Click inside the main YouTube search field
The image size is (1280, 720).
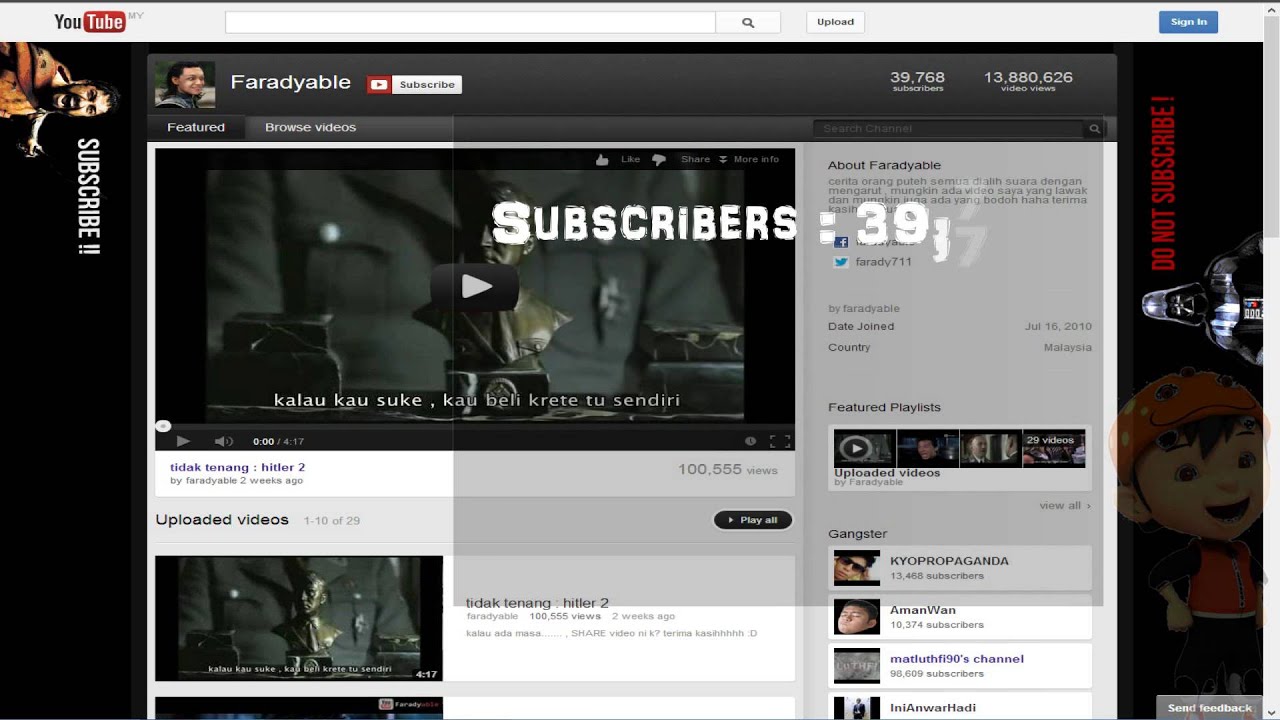point(470,22)
